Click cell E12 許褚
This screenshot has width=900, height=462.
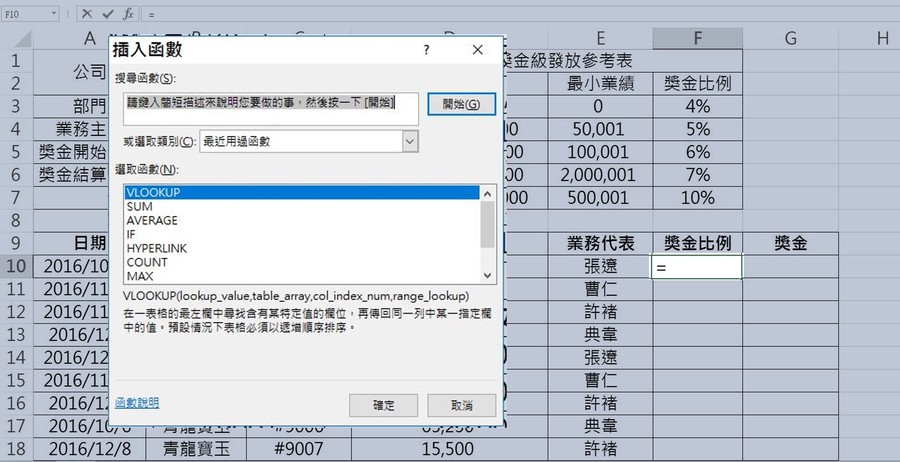click(600, 312)
